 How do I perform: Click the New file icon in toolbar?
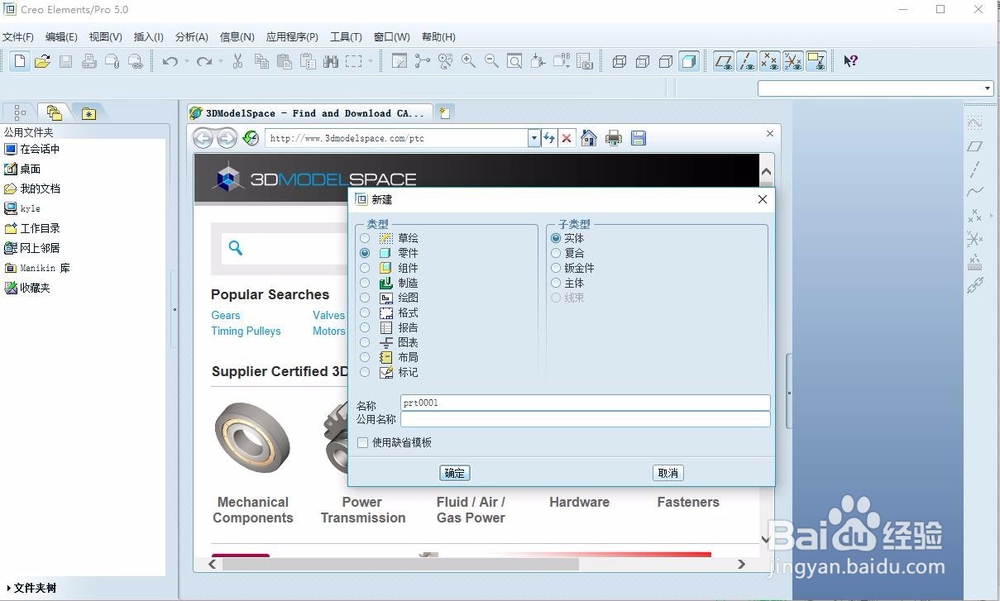[20, 61]
